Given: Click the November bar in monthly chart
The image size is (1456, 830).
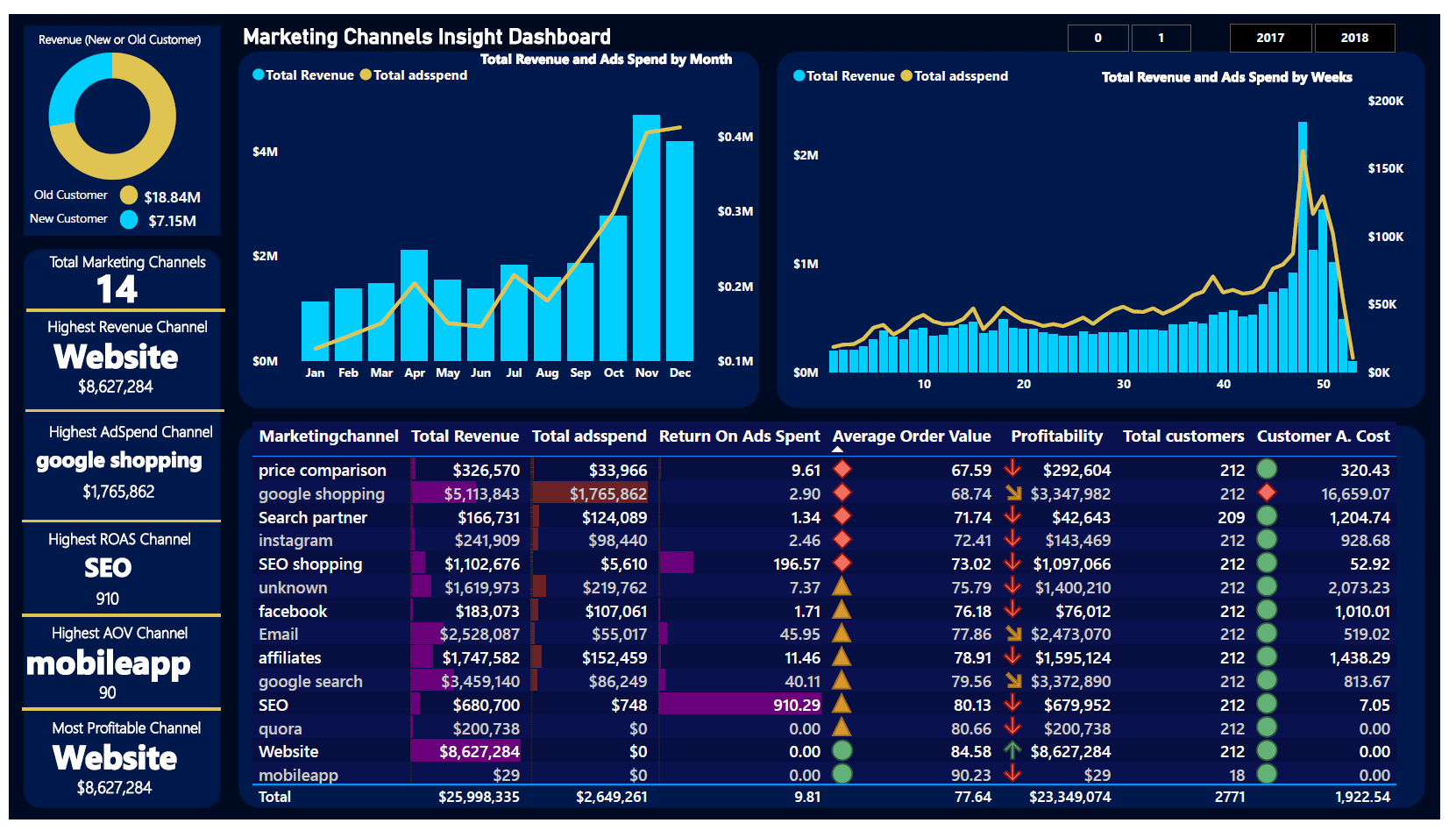Looking at the screenshot, I should tap(646, 237).
